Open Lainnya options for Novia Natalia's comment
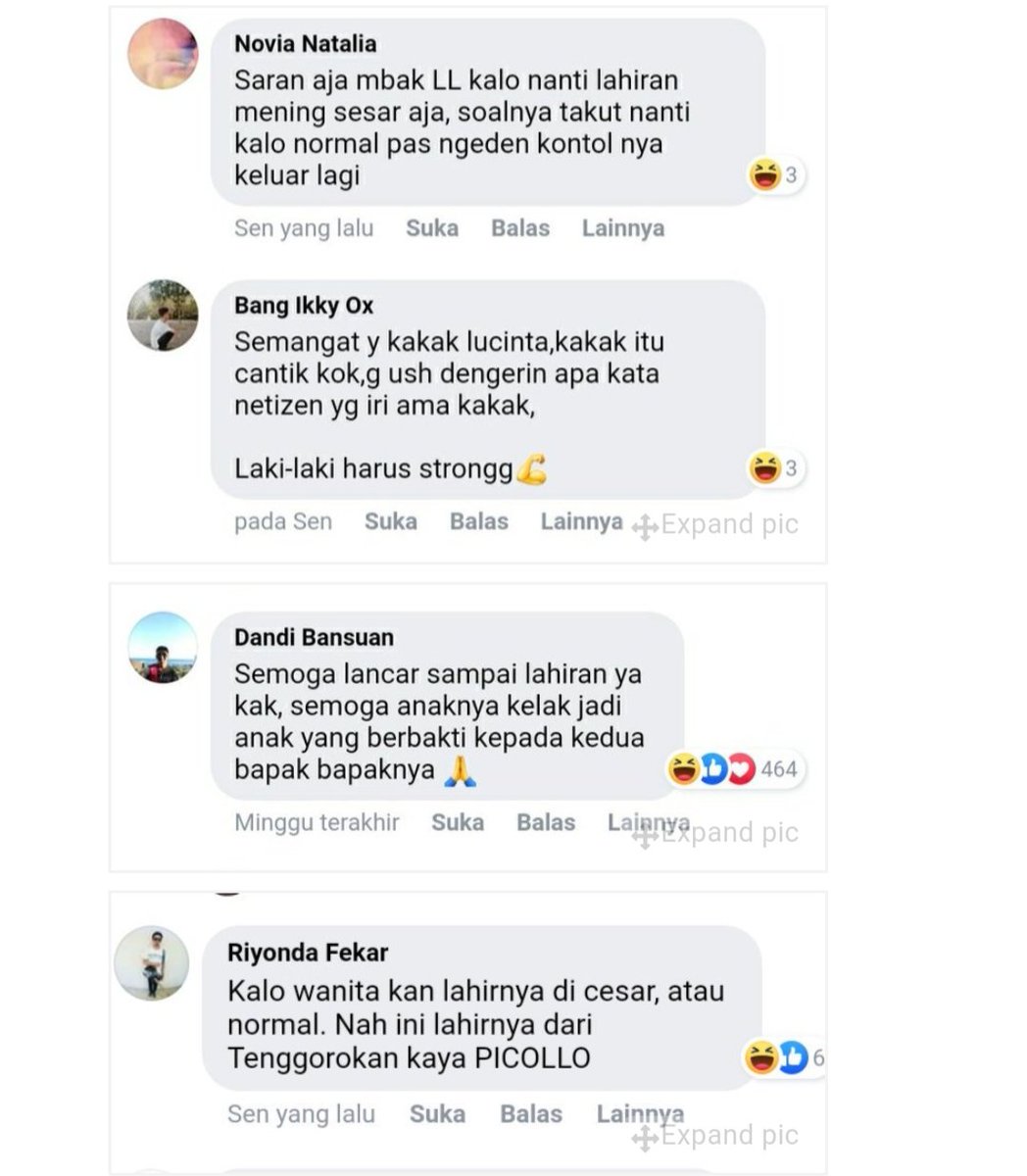1027x1176 pixels. click(x=623, y=228)
